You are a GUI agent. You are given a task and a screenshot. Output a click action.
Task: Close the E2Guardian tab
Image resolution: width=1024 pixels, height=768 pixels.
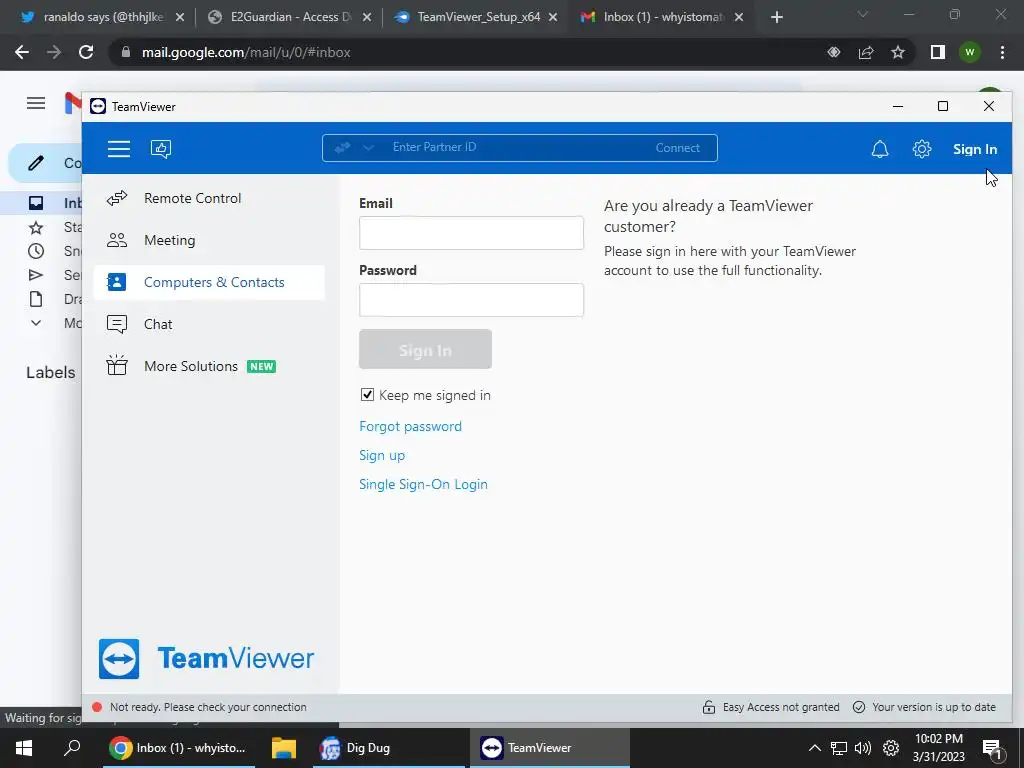(367, 17)
